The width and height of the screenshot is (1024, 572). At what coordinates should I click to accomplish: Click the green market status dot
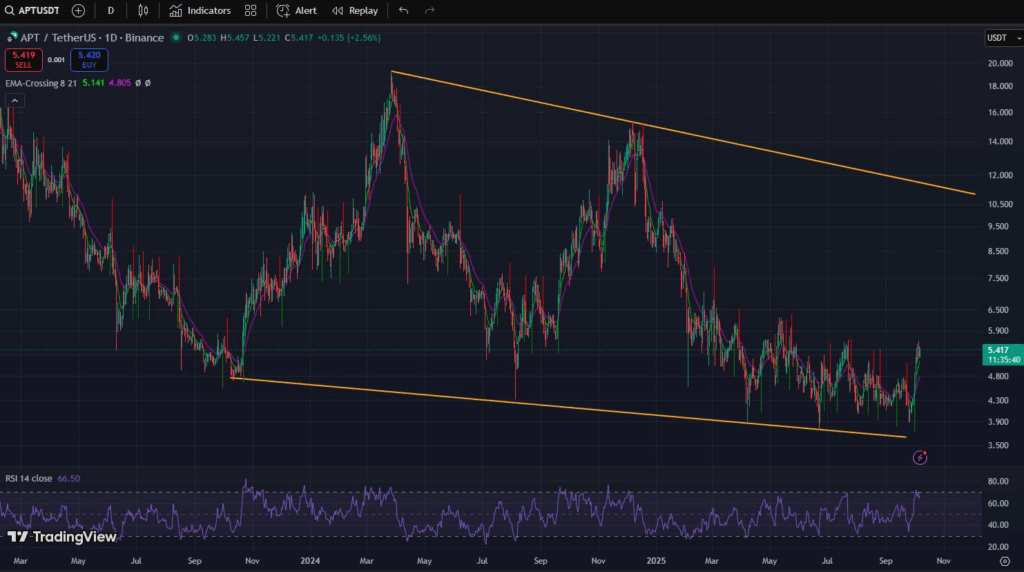tap(176, 37)
